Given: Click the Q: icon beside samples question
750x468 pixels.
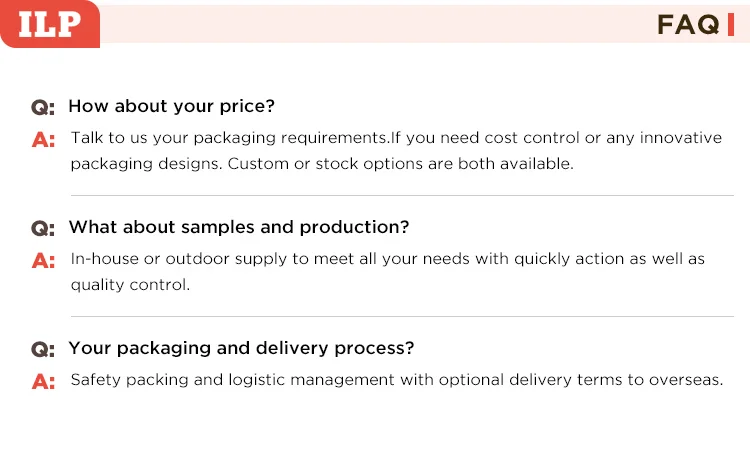Looking at the screenshot, I should tap(43, 228).
